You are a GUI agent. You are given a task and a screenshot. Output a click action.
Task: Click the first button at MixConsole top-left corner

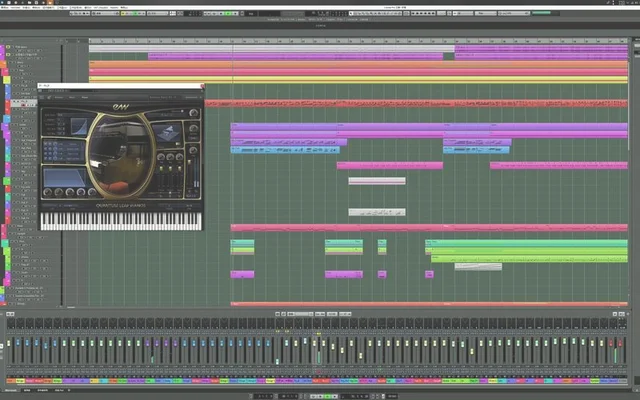pos(8,314)
